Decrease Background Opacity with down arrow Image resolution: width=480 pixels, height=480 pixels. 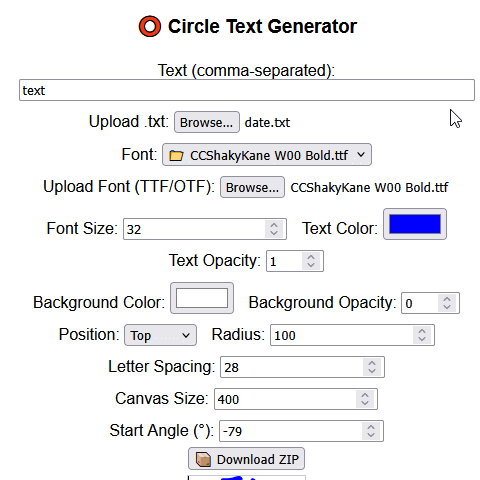447,307
